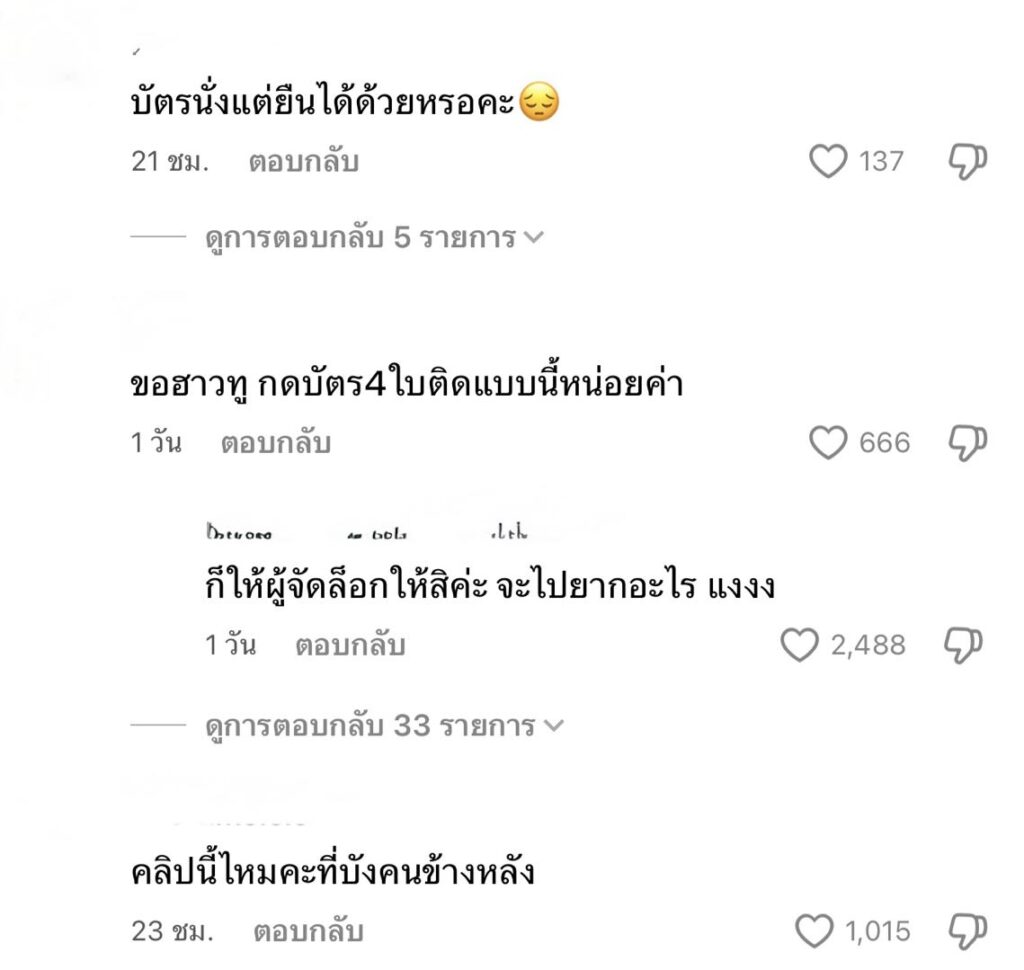Viewport: 1024px width, 970px height.
Task: Dislike the ขอฮาวทู กดบัตร4ใบ comment
Action: click(967, 443)
